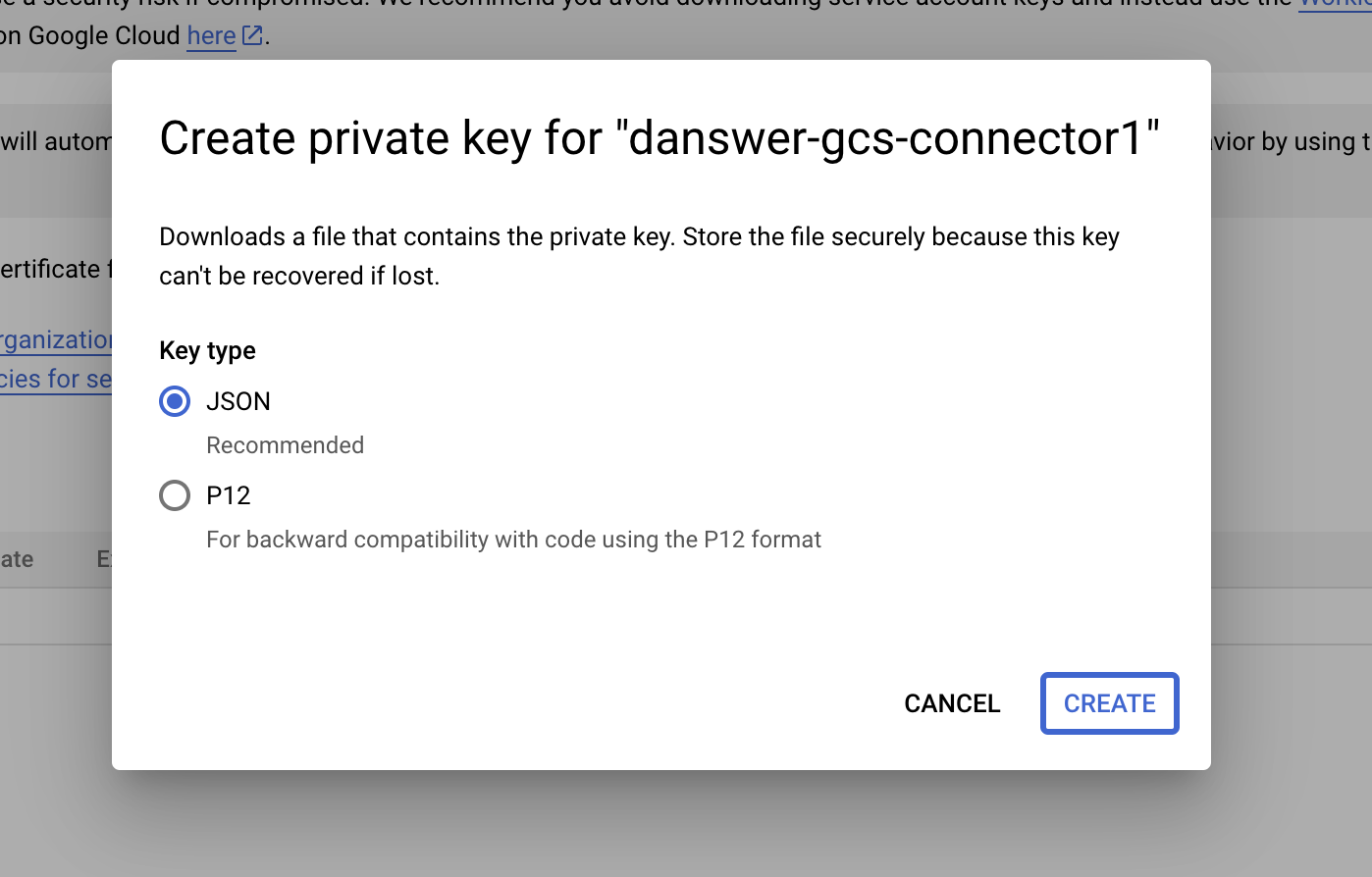Open the external link icon after Google Cloud

(x=252, y=35)
